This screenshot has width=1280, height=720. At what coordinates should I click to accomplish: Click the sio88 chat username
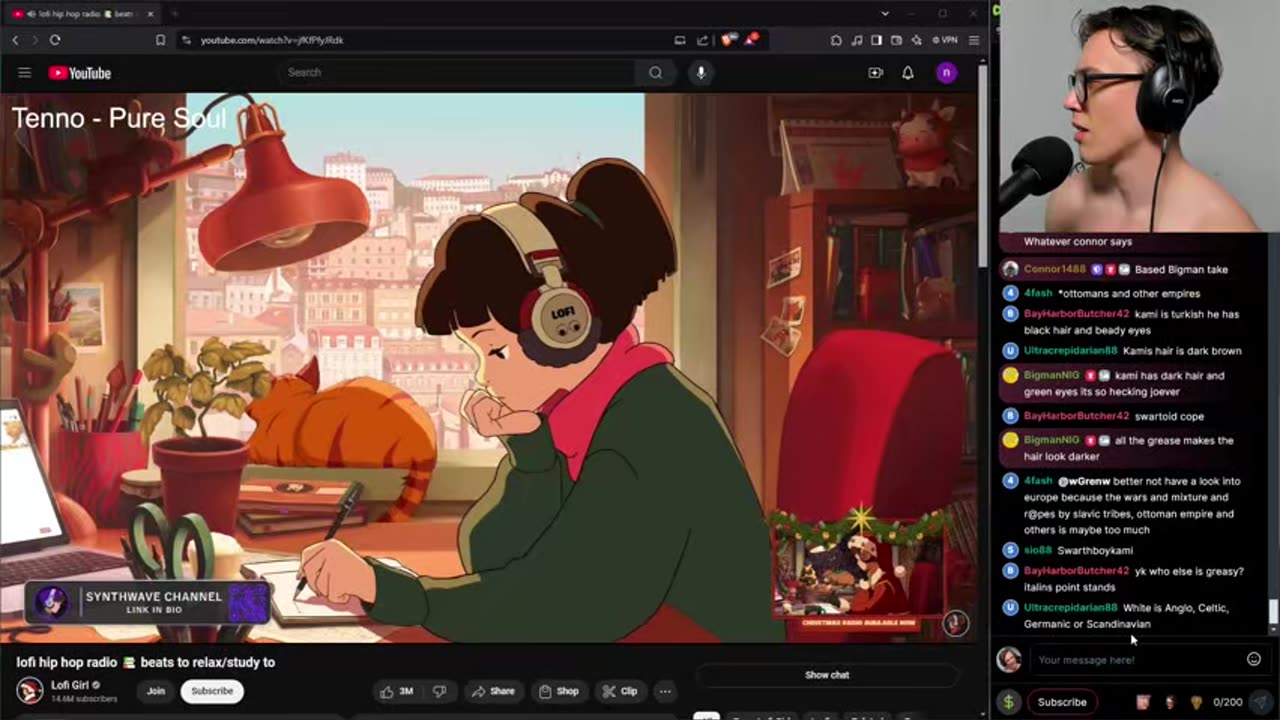pos(1037,550)
